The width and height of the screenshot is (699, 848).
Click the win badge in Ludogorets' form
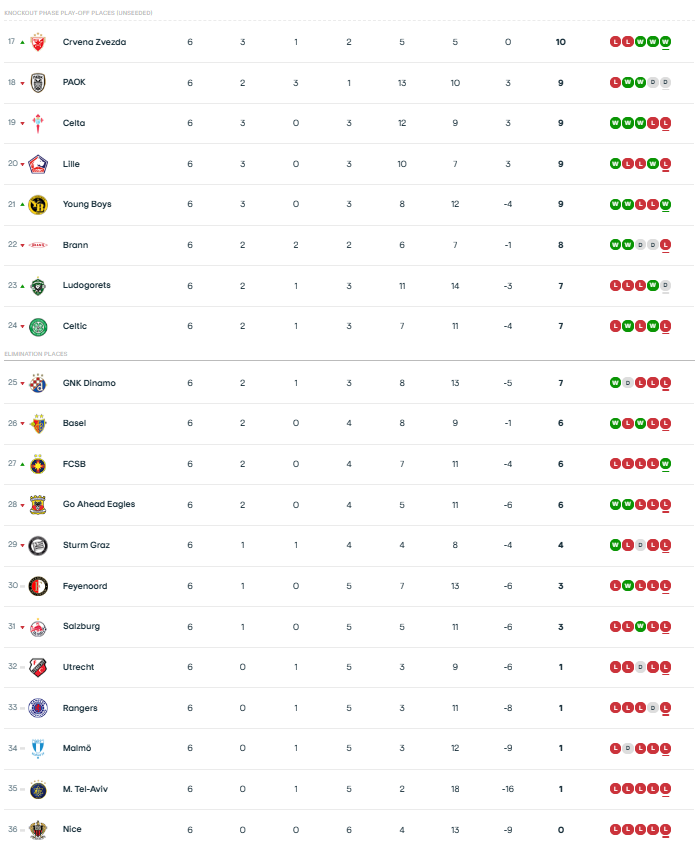click(x=653, y=285)
